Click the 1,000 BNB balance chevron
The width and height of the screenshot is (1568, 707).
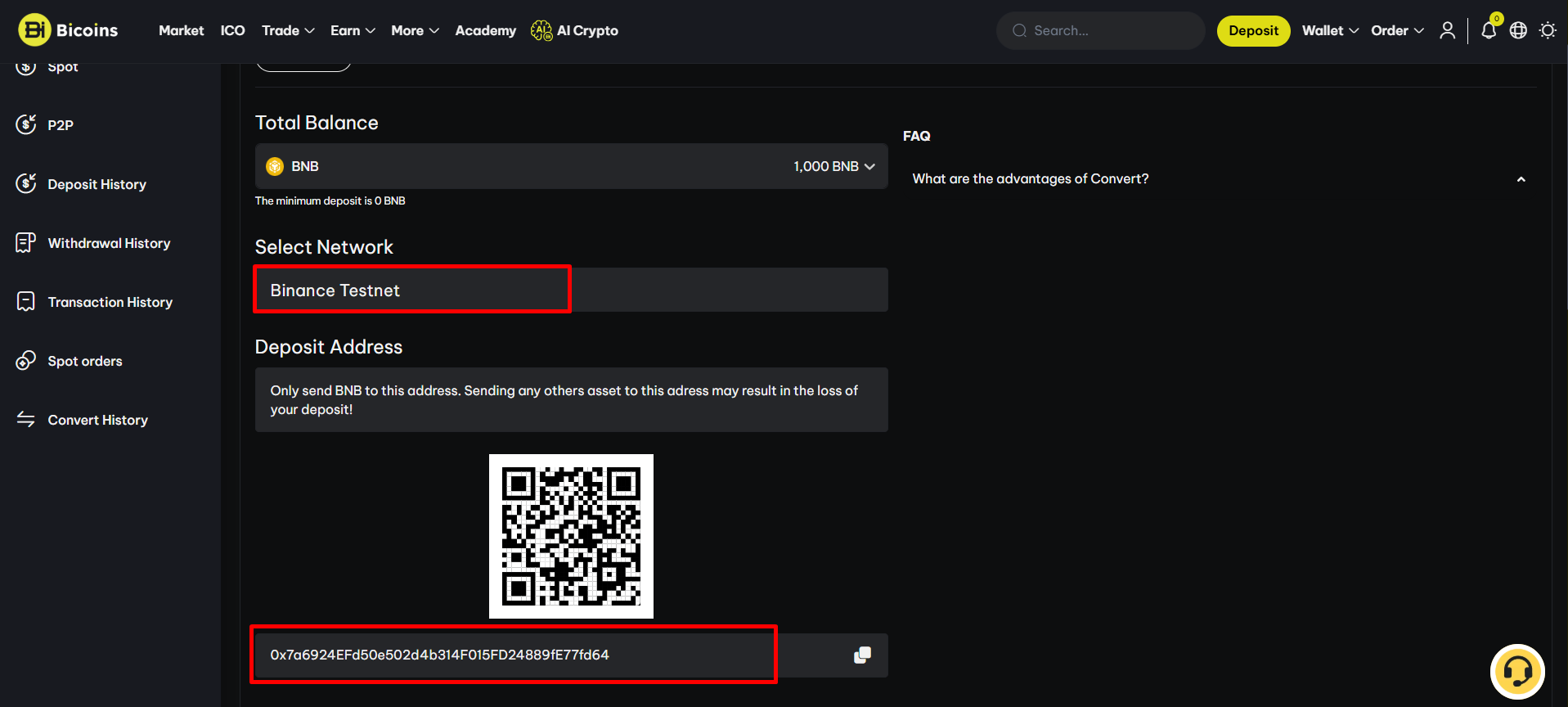tap(869, 166)
